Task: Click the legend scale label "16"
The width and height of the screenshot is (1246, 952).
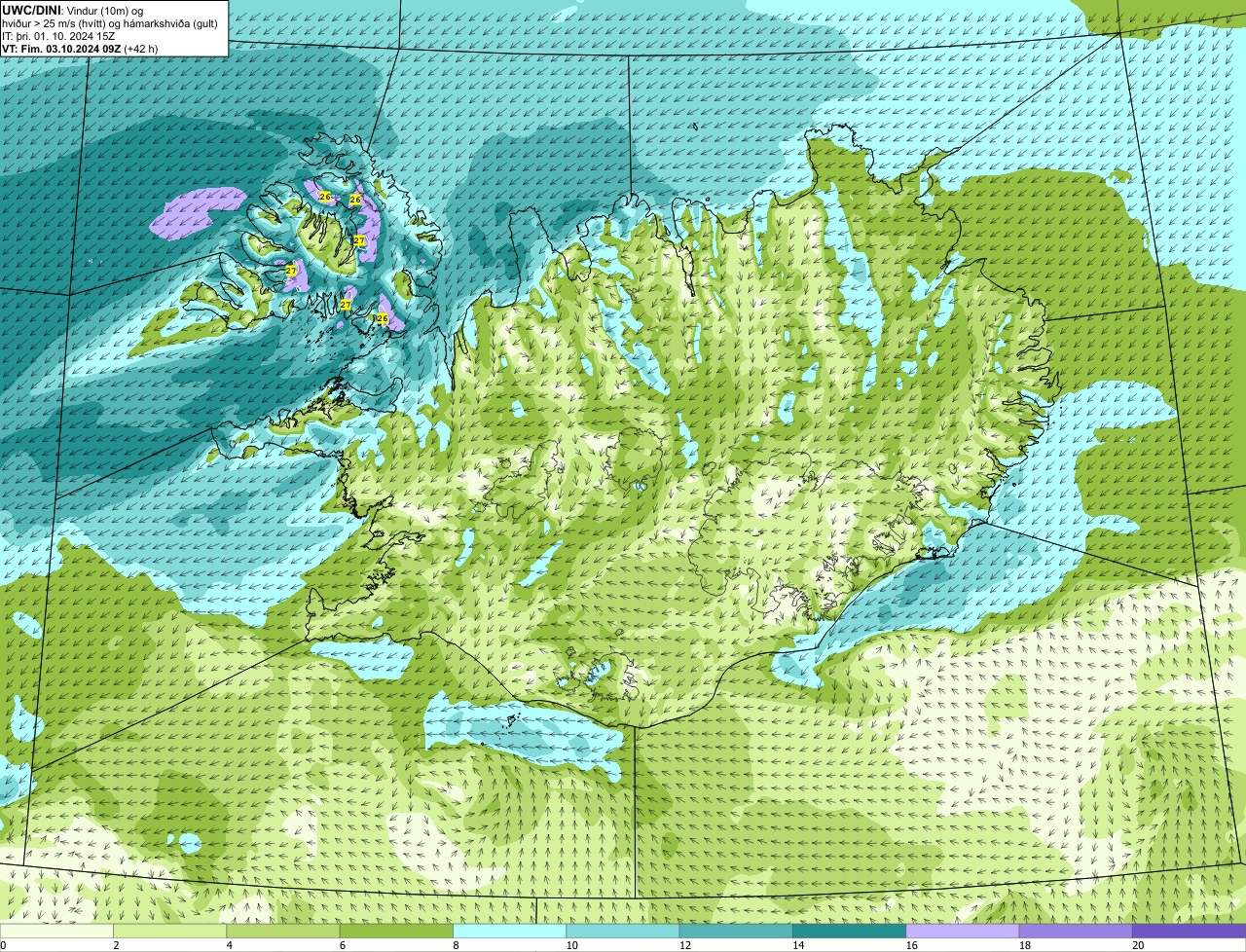Action: tap(910, 945)
